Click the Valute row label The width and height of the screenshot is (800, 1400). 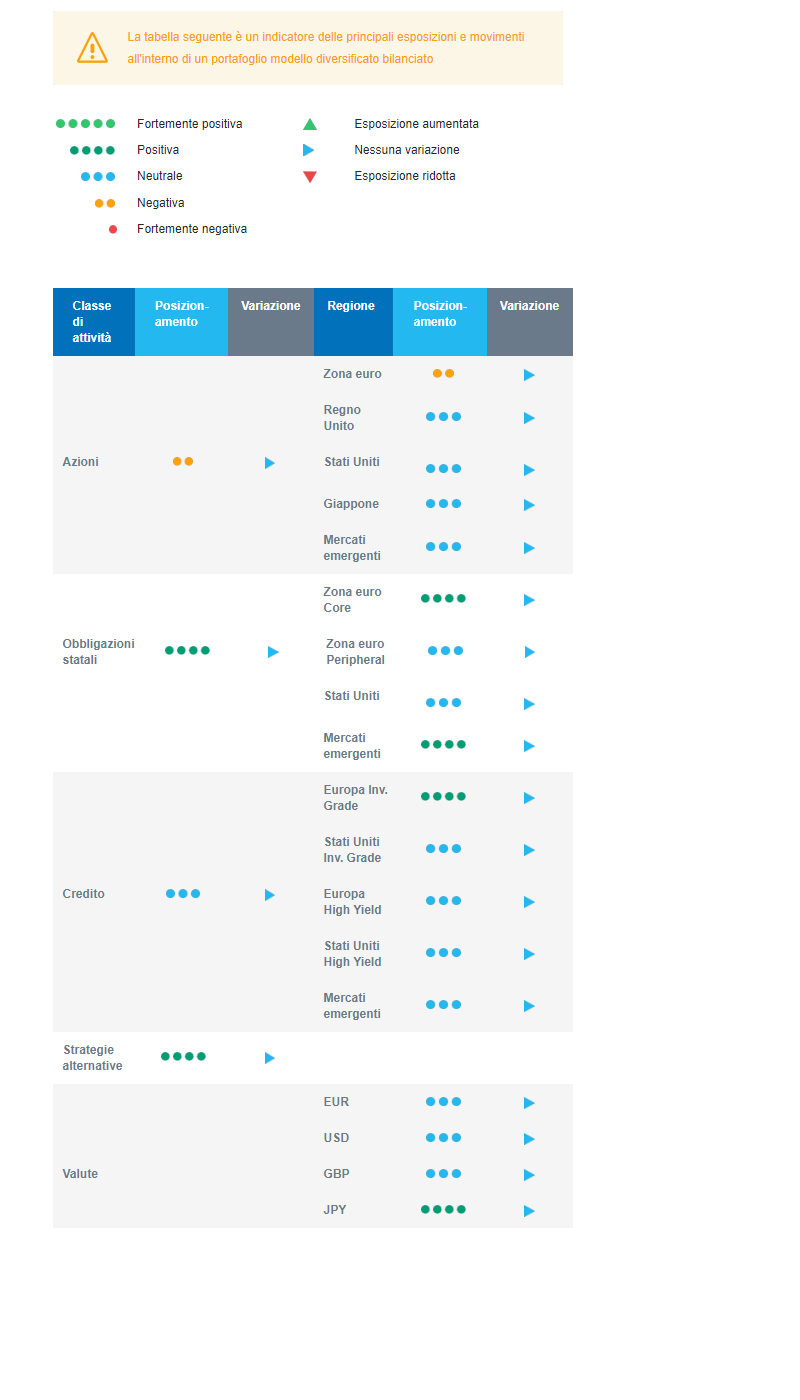coord(80,1174)
